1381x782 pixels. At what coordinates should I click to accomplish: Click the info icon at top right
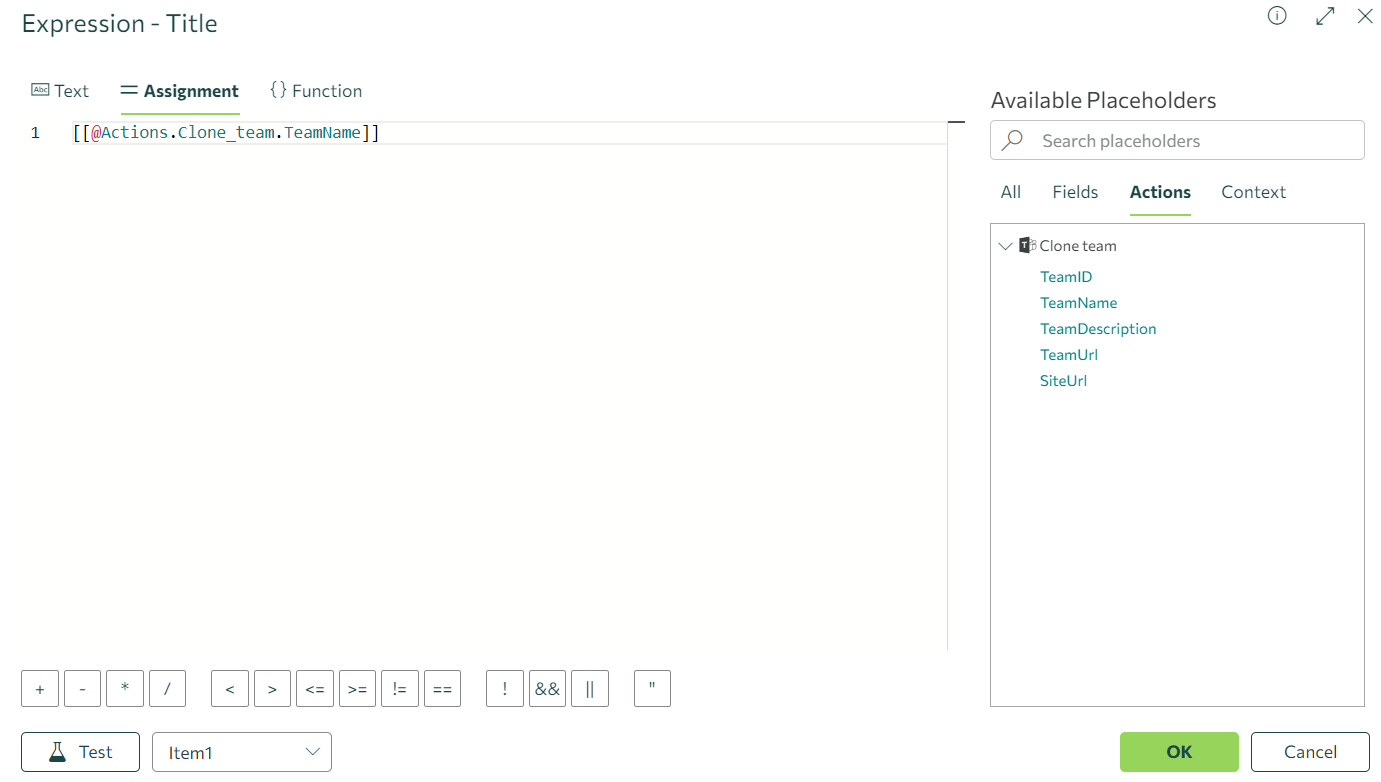tap(1277, 16)
